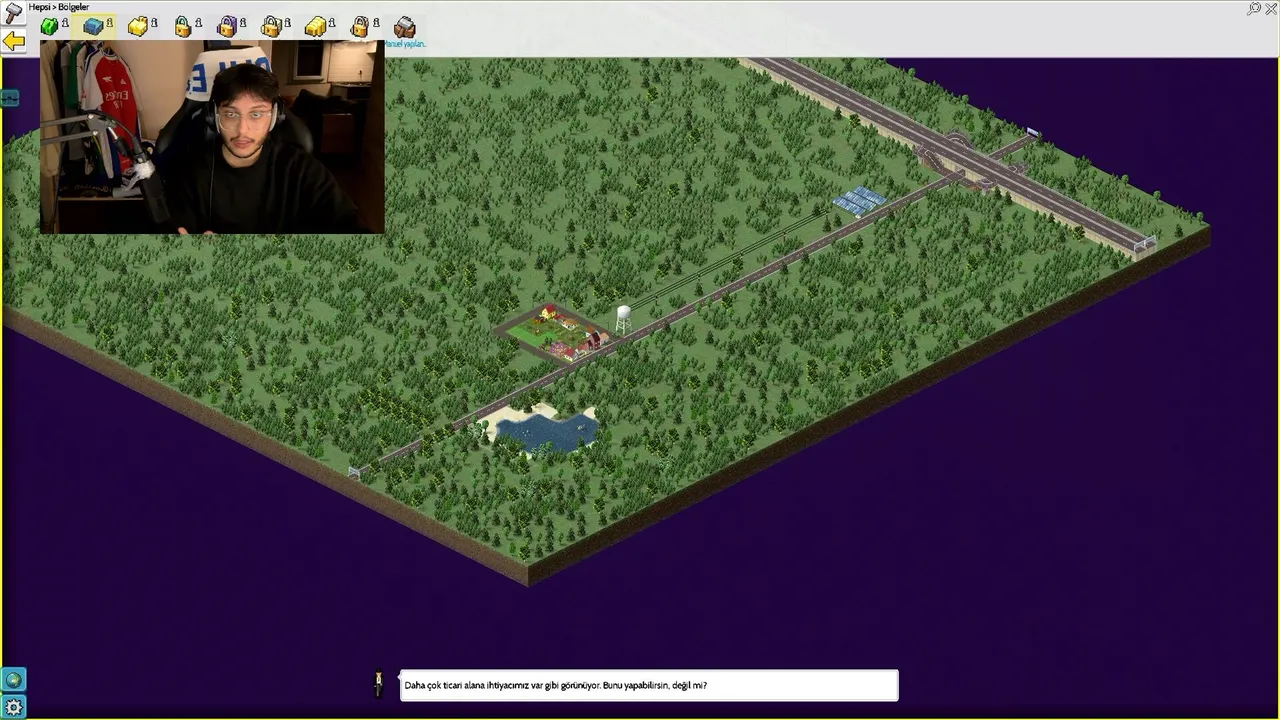
Task: Click the magnifier icon at top right
Action: click(x=1254, y=8)
